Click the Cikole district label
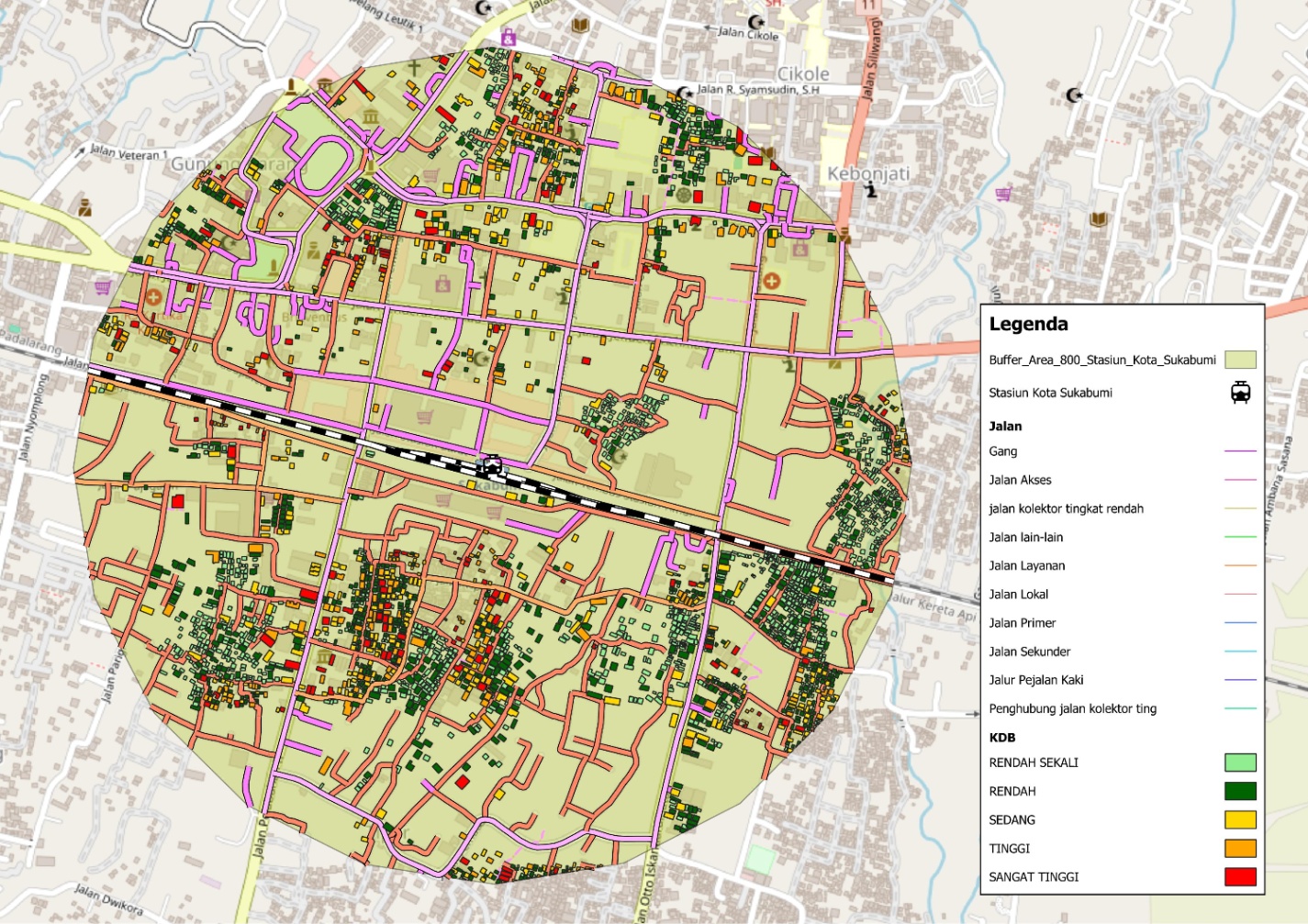 803,73
